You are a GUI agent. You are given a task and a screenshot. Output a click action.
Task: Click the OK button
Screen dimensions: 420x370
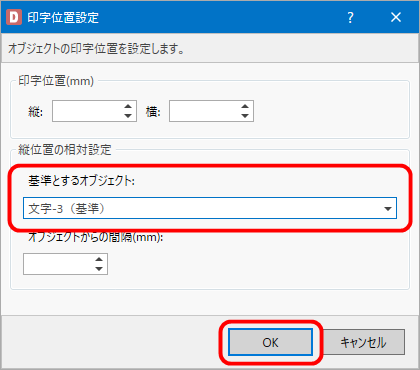(270, 342)
